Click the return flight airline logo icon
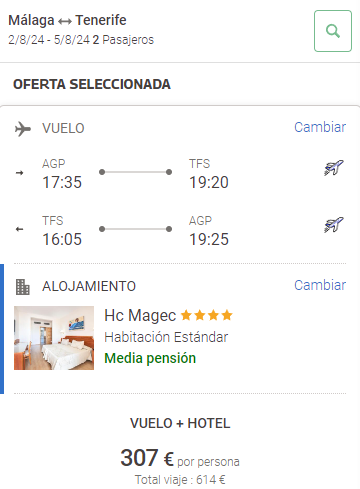The width and height of the screenshot is (360, 489). (334, 225)
